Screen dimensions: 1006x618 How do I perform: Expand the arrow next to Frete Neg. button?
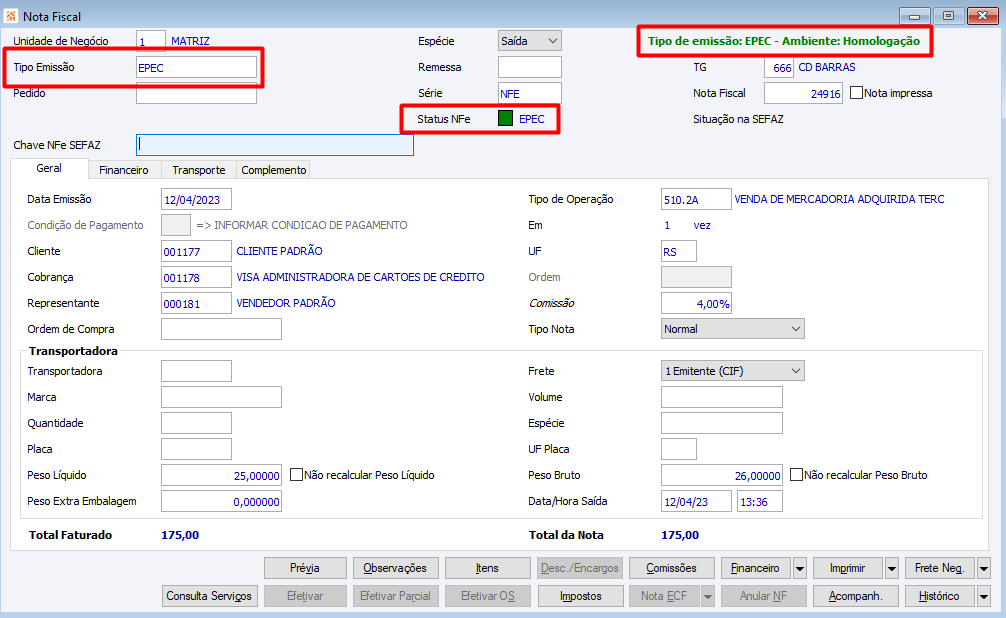pyautogui.click(x=984, y=568)
